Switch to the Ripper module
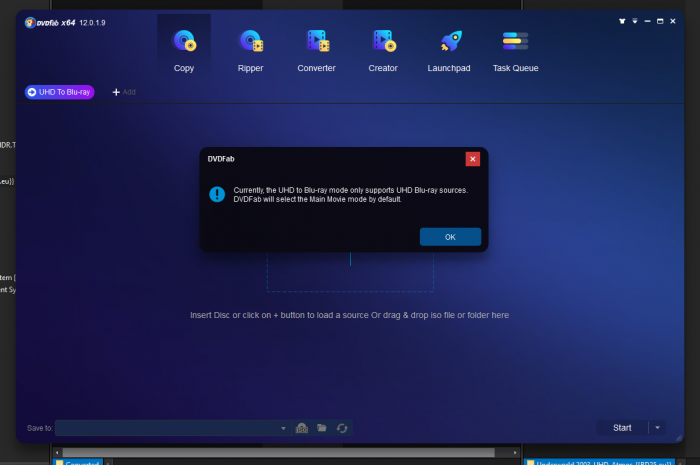Image resolution: width=700 pixels, height=465 pixels. [250, 50]
